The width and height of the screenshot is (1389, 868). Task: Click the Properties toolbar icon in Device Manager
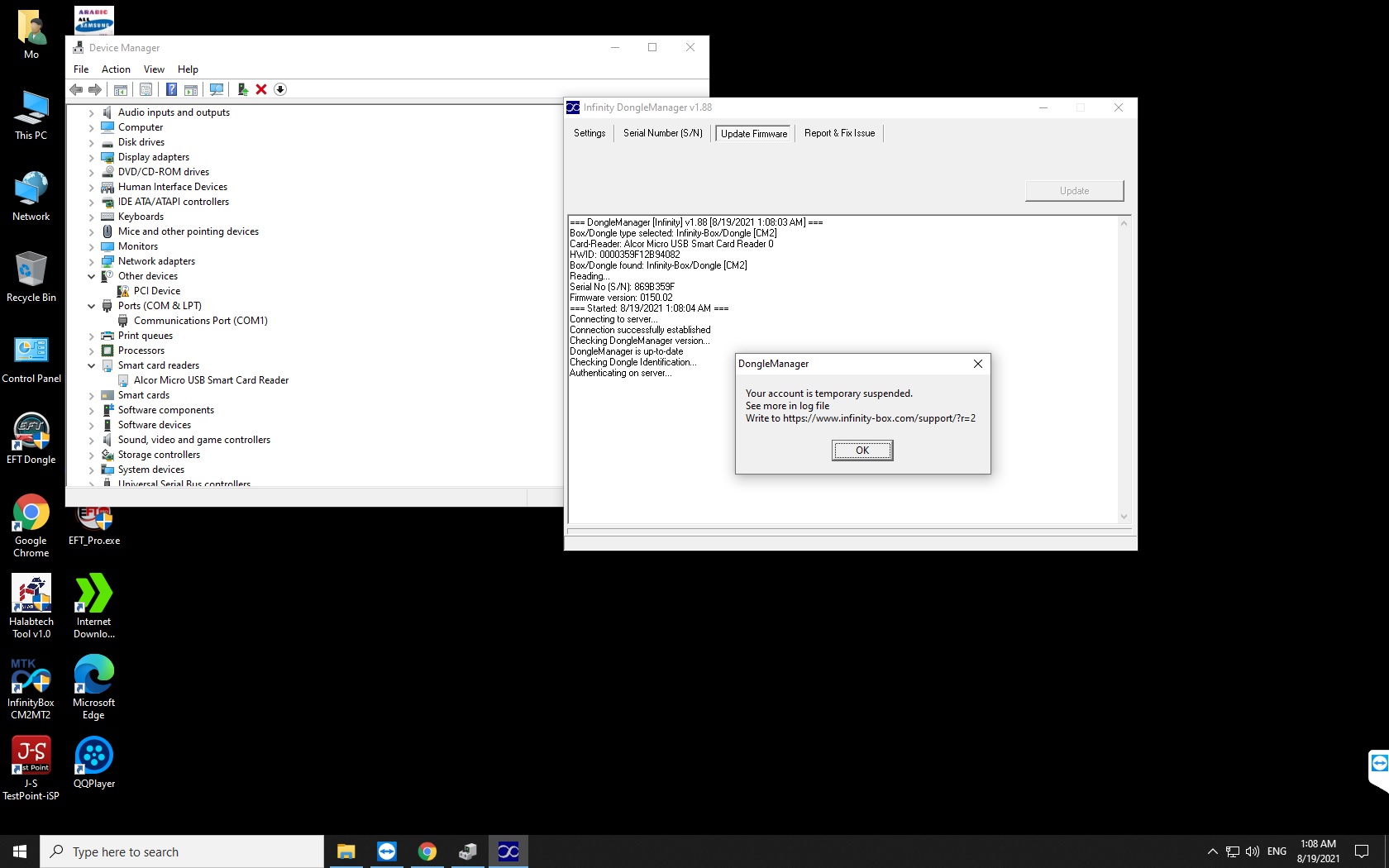point(146,89)
